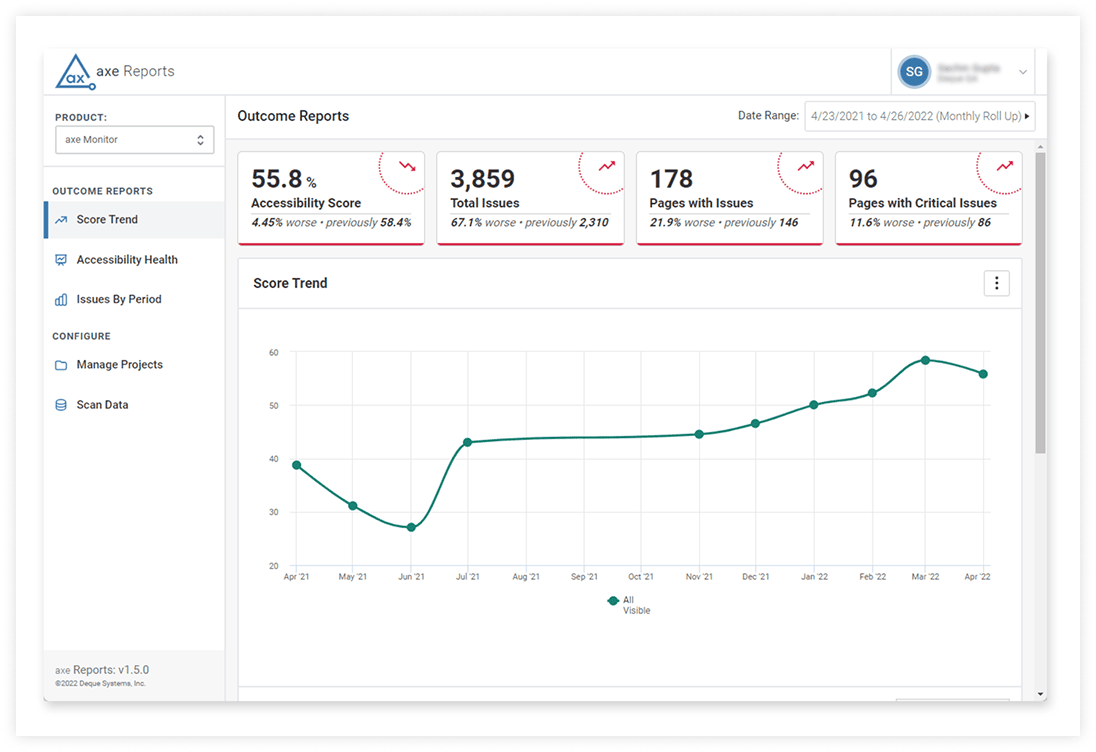The image size is (1096, 752).
Task: Click the vertical scrollbar thumb
Action: point(1040,300)
